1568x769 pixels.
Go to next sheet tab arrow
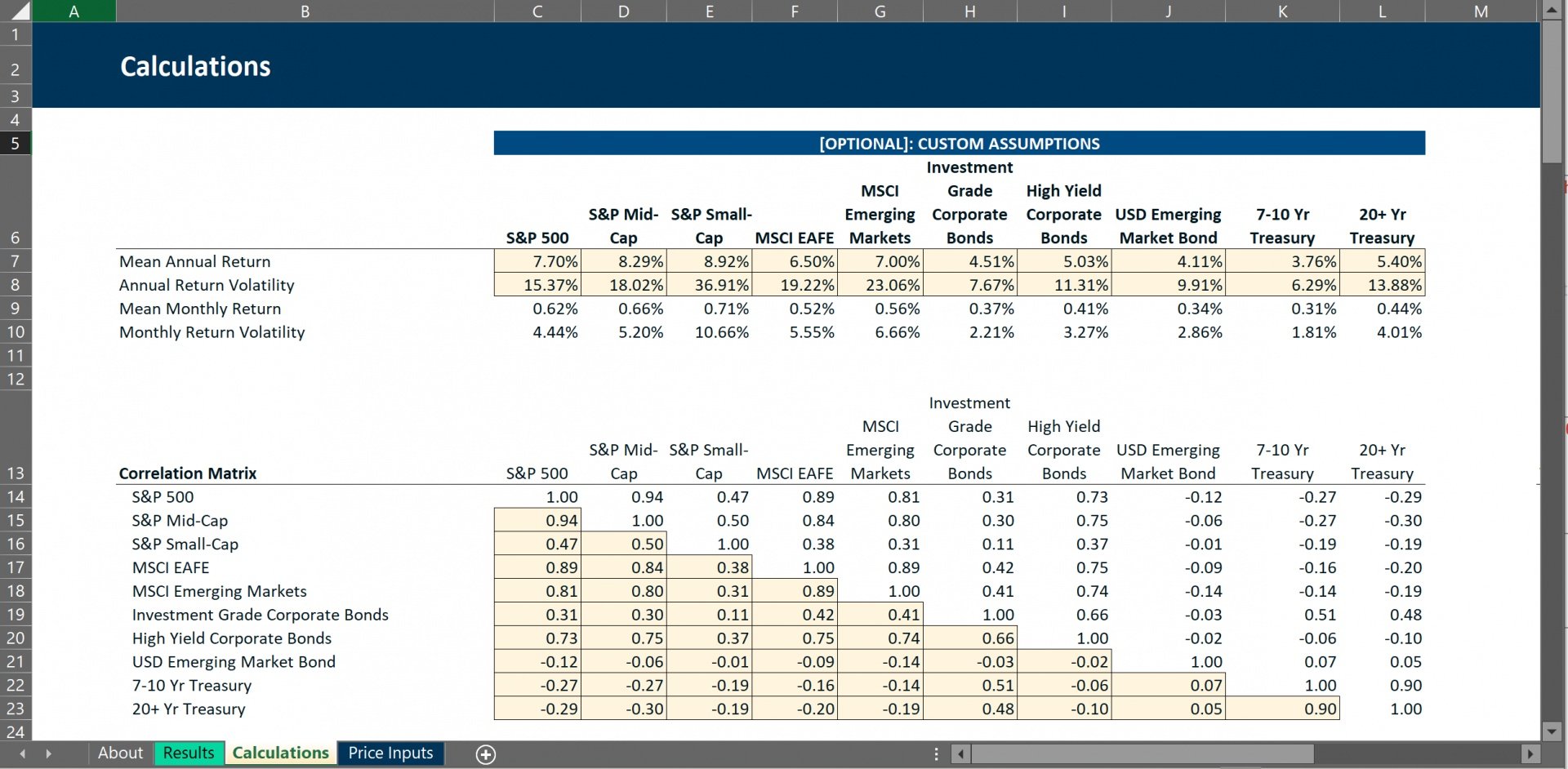pos(49,753)
